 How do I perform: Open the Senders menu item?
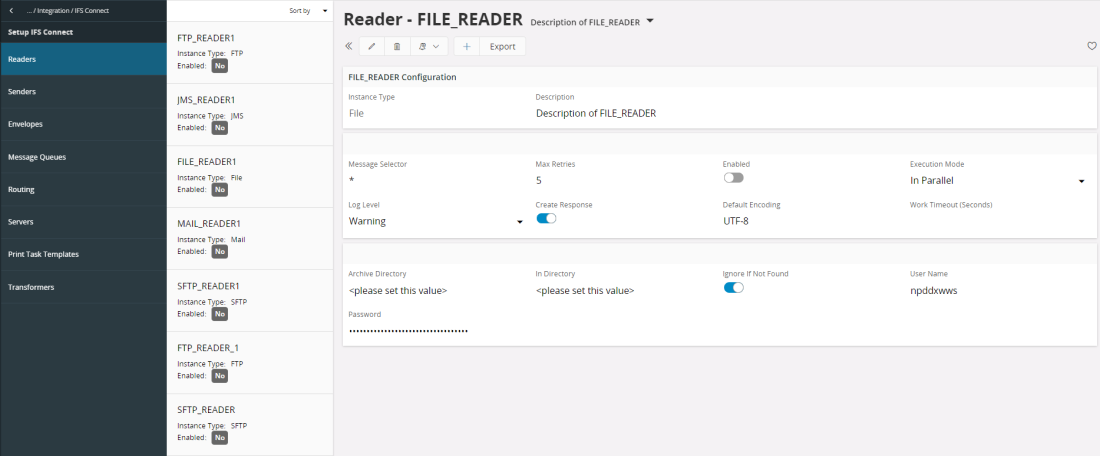pos(83,92)
